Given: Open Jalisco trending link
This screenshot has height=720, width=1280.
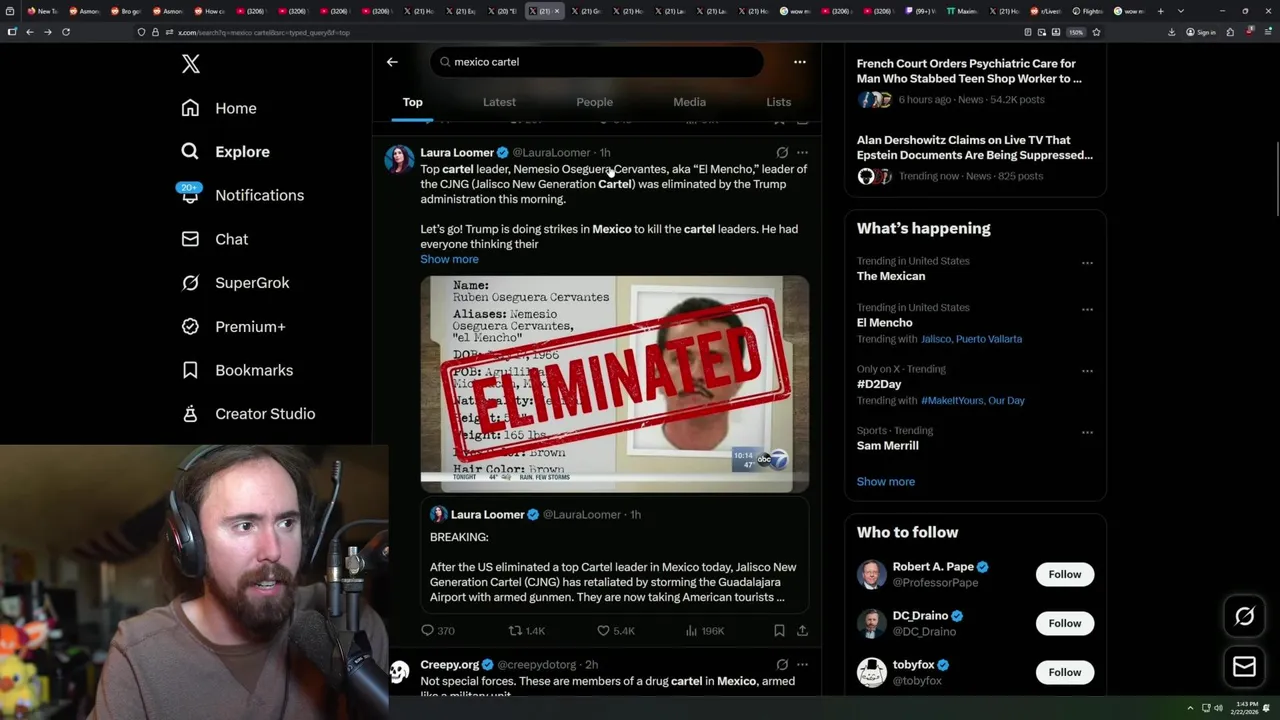Looking at the screenshot, I should point(935,339).
